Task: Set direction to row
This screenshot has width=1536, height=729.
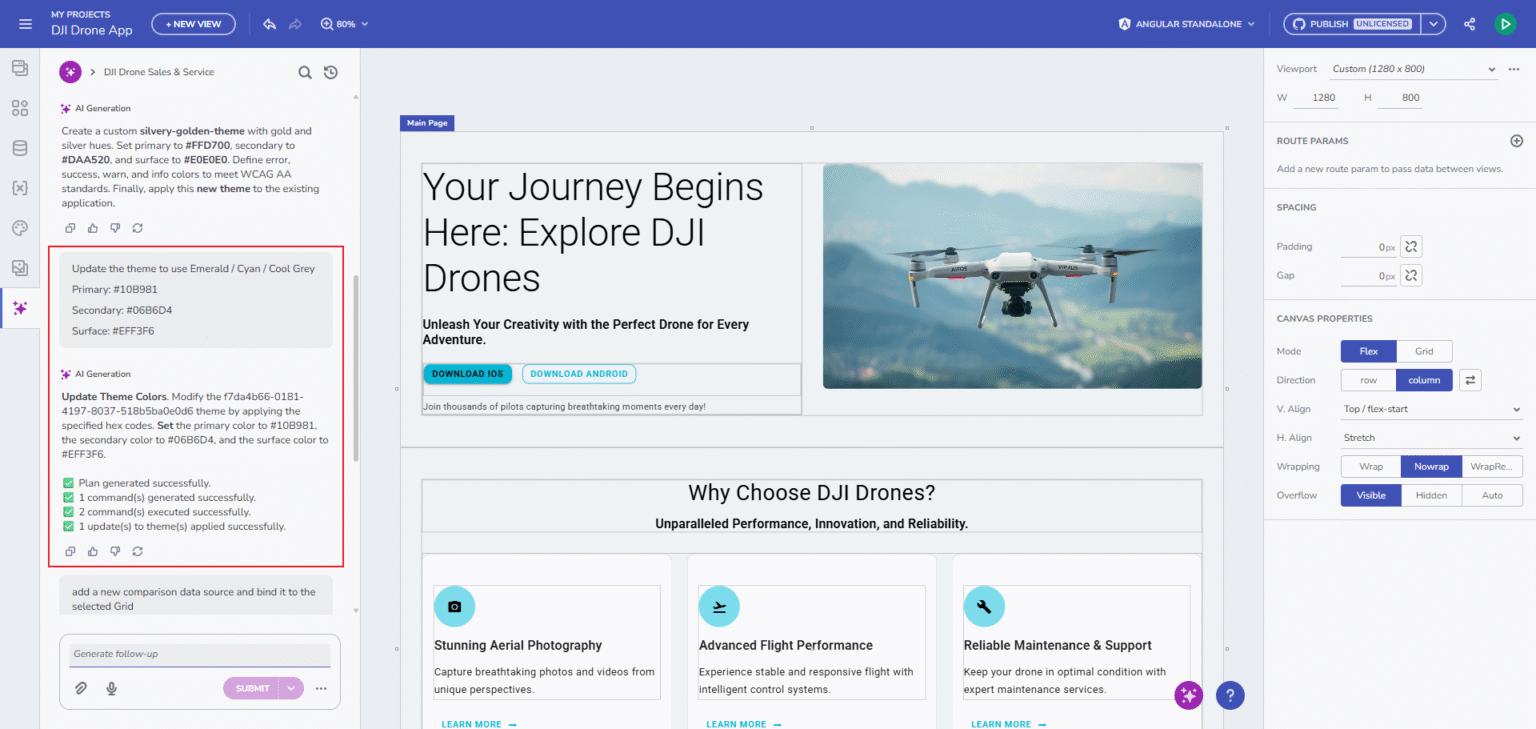Action: [1368, 380]
